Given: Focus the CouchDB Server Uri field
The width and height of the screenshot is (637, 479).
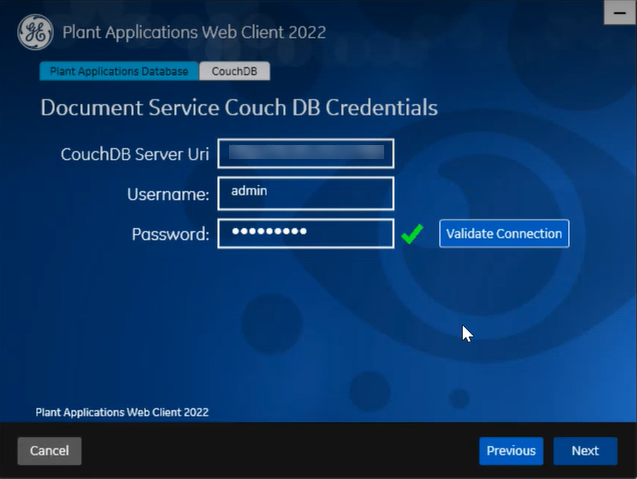Looking at the screenshot, I should coord(306,153).
